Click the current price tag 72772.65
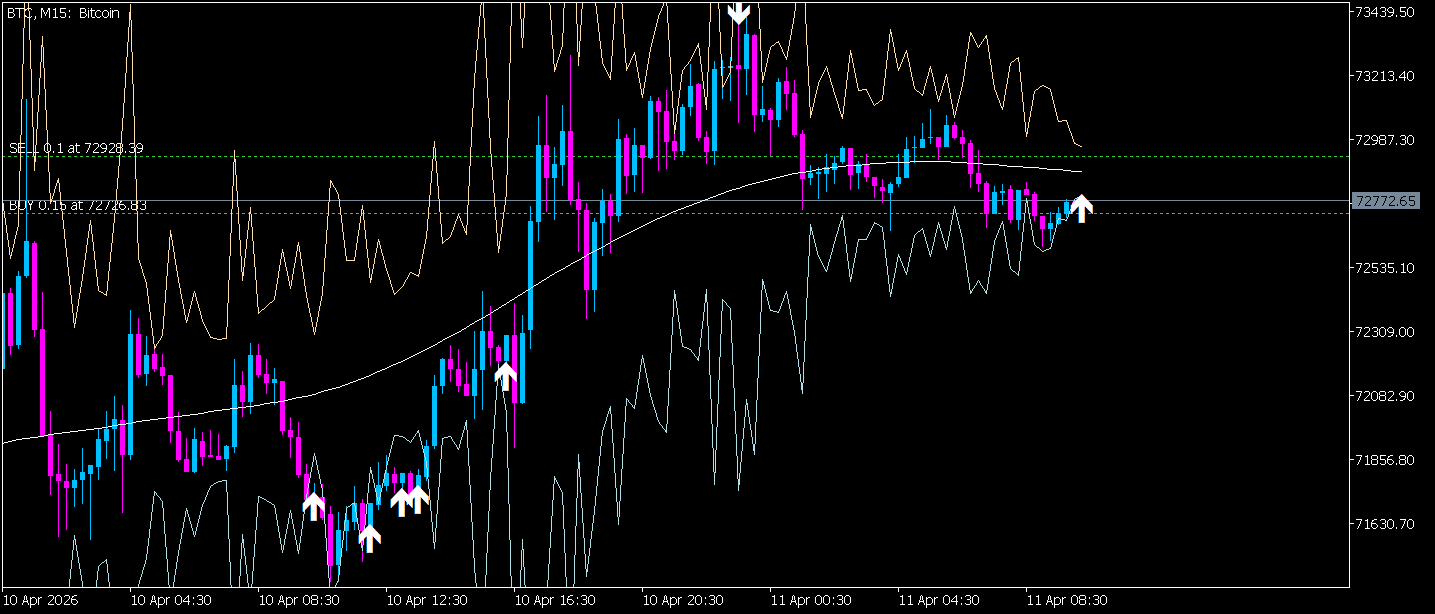Image resolution: width=1435 pixels, height=614 pixels. point(1384,201)
